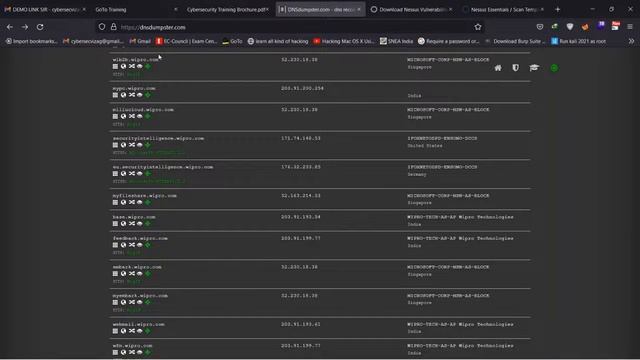640x360 pixels.
Task: Open the Gmail bookmark
Action: tap(140, 41)
